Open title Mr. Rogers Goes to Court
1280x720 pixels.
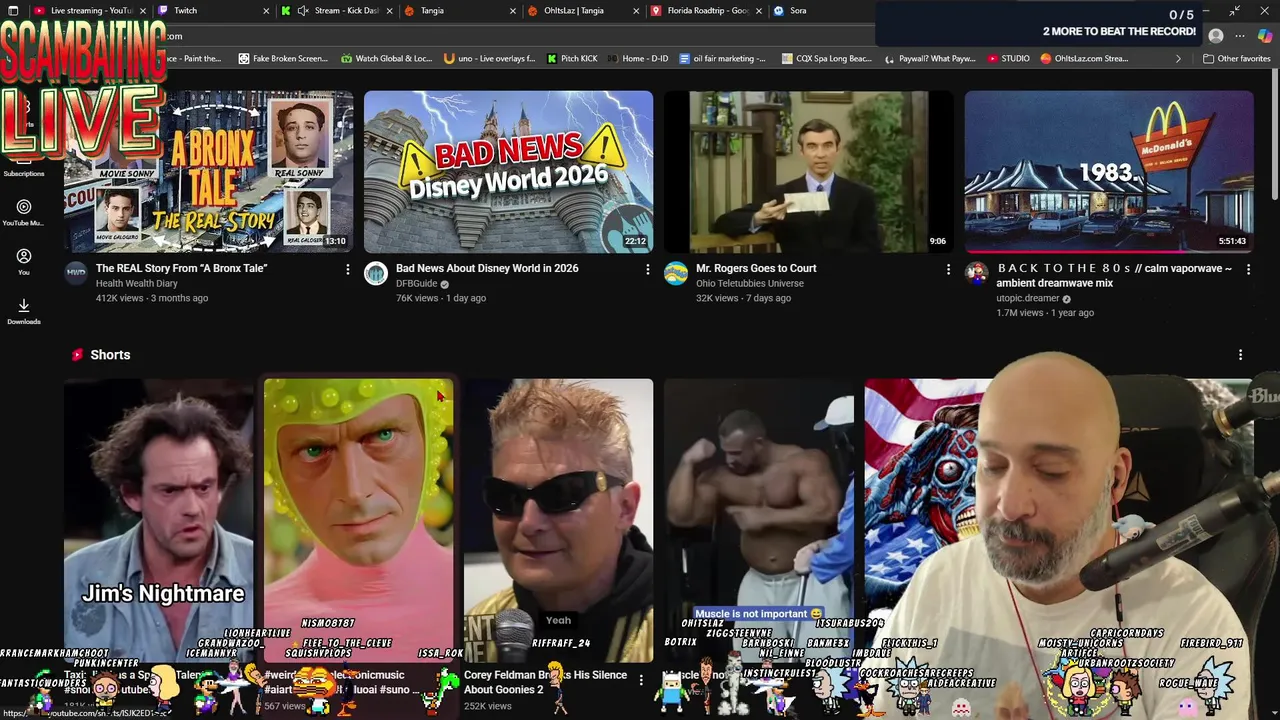click(756, 268)
